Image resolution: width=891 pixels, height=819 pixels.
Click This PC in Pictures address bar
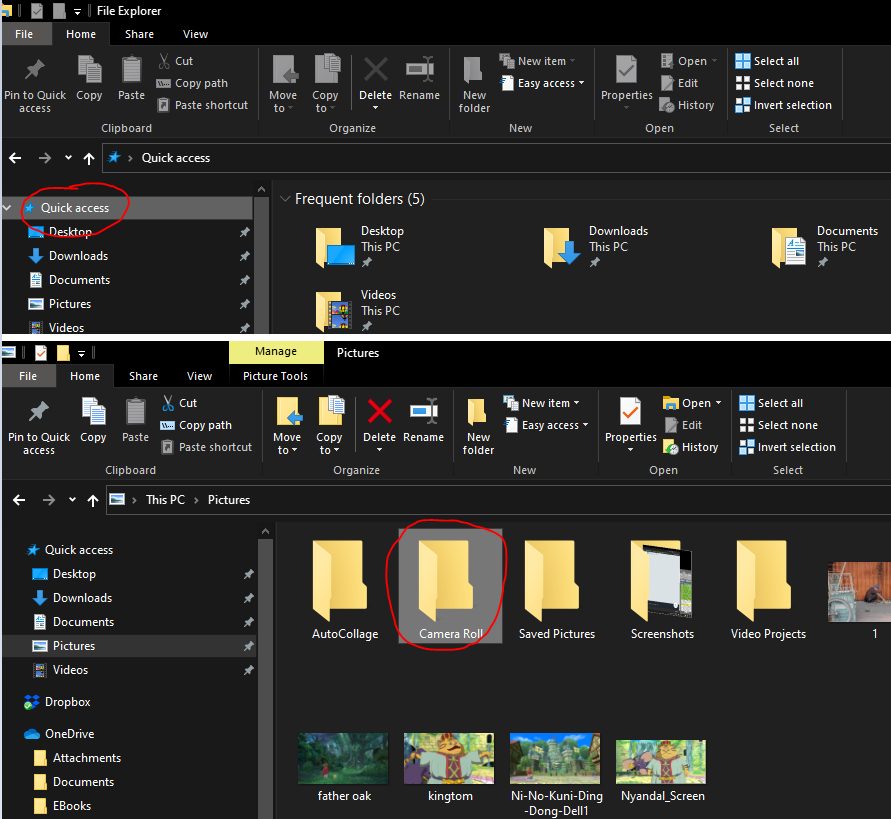click(x=165, y=500)
